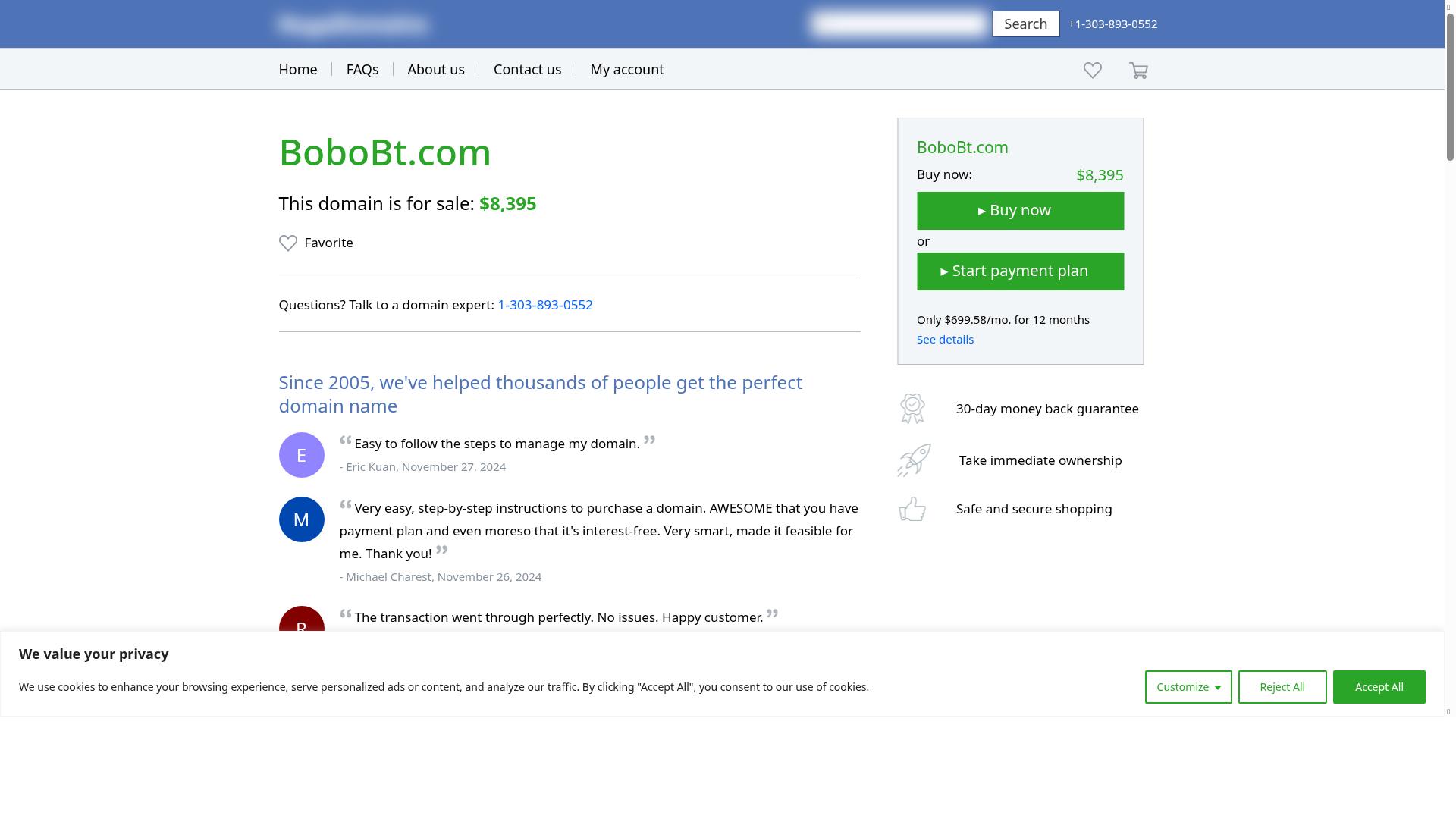
Task: Click Eric Kuan's avatar circle
Action: [301, 454]
